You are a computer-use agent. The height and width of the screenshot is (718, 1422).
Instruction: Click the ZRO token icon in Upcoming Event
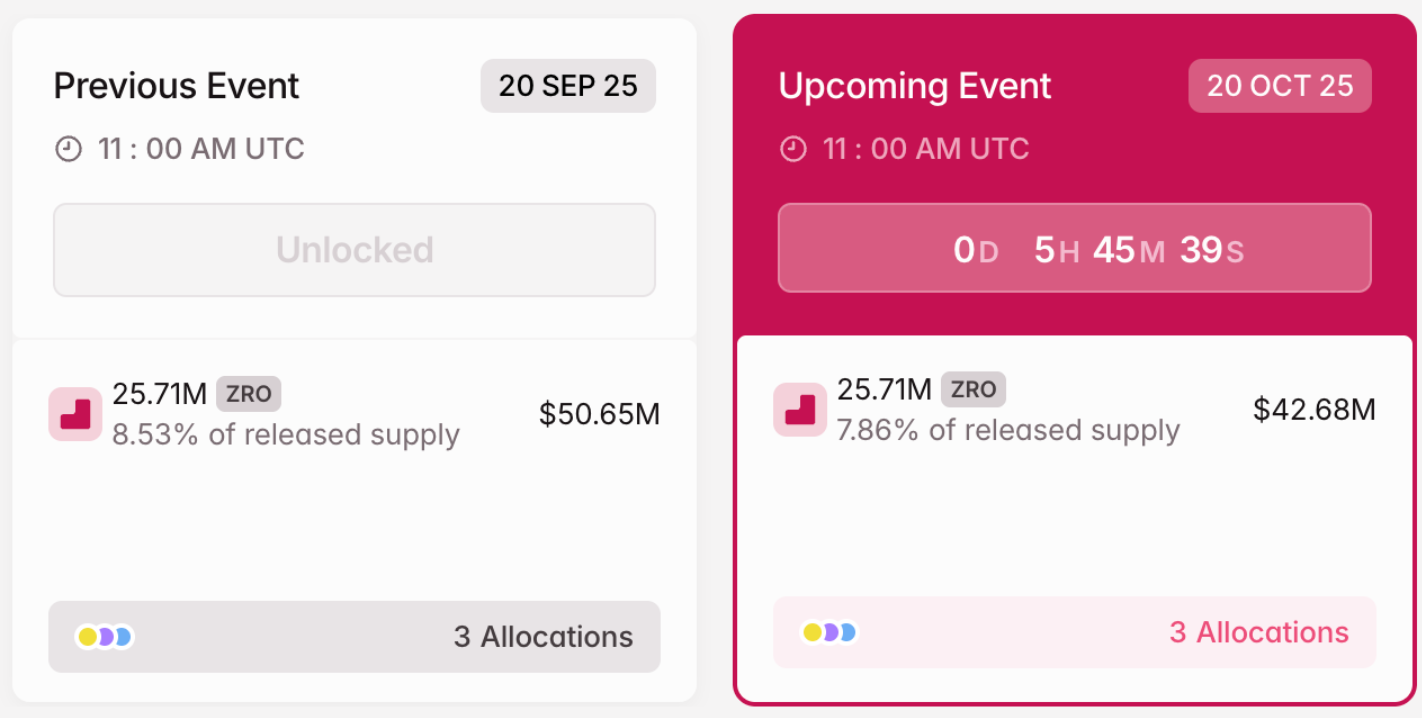click(x=800, y=410)
